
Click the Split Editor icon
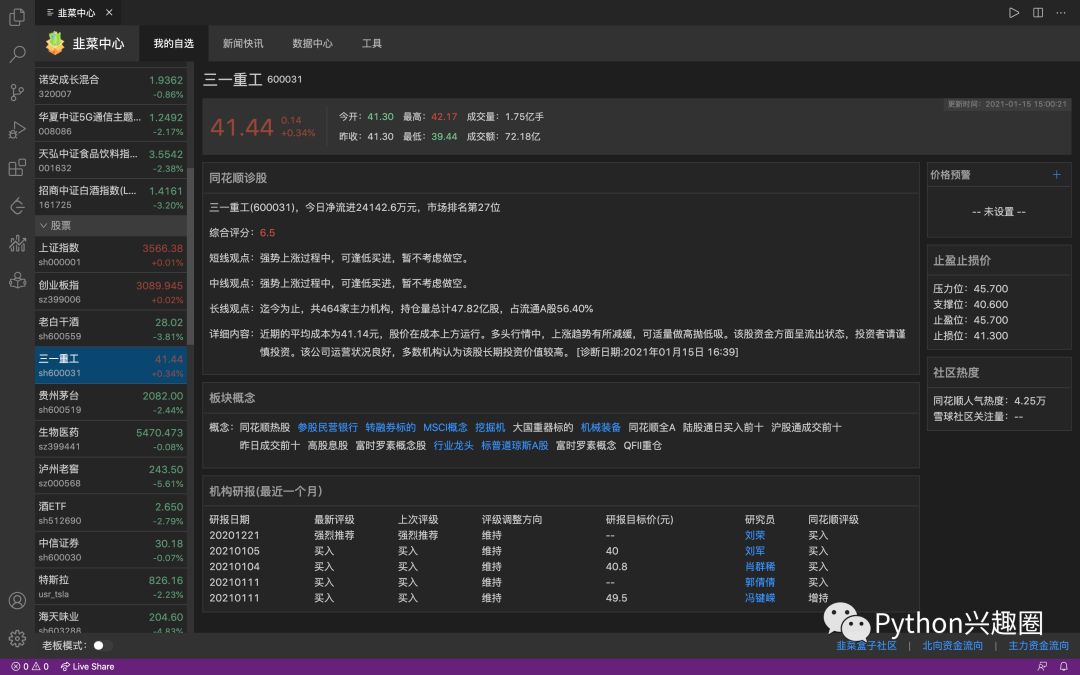[x=1038, y=12]
